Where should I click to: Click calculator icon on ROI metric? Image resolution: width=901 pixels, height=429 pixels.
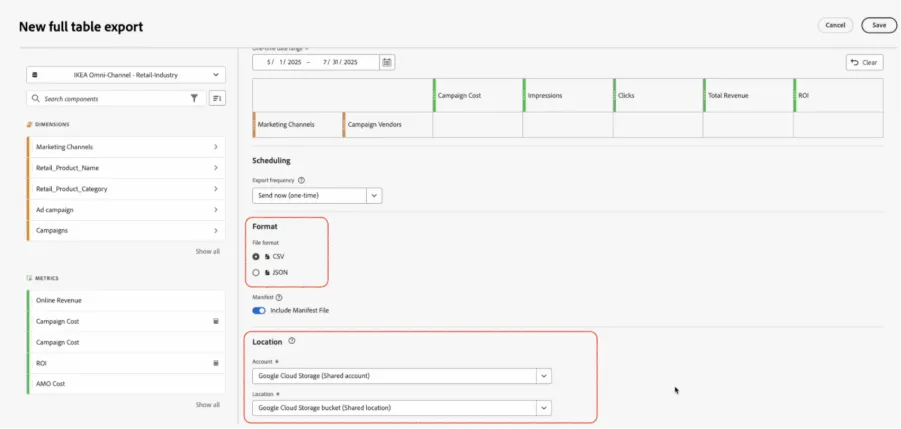[x=216, y=364]
